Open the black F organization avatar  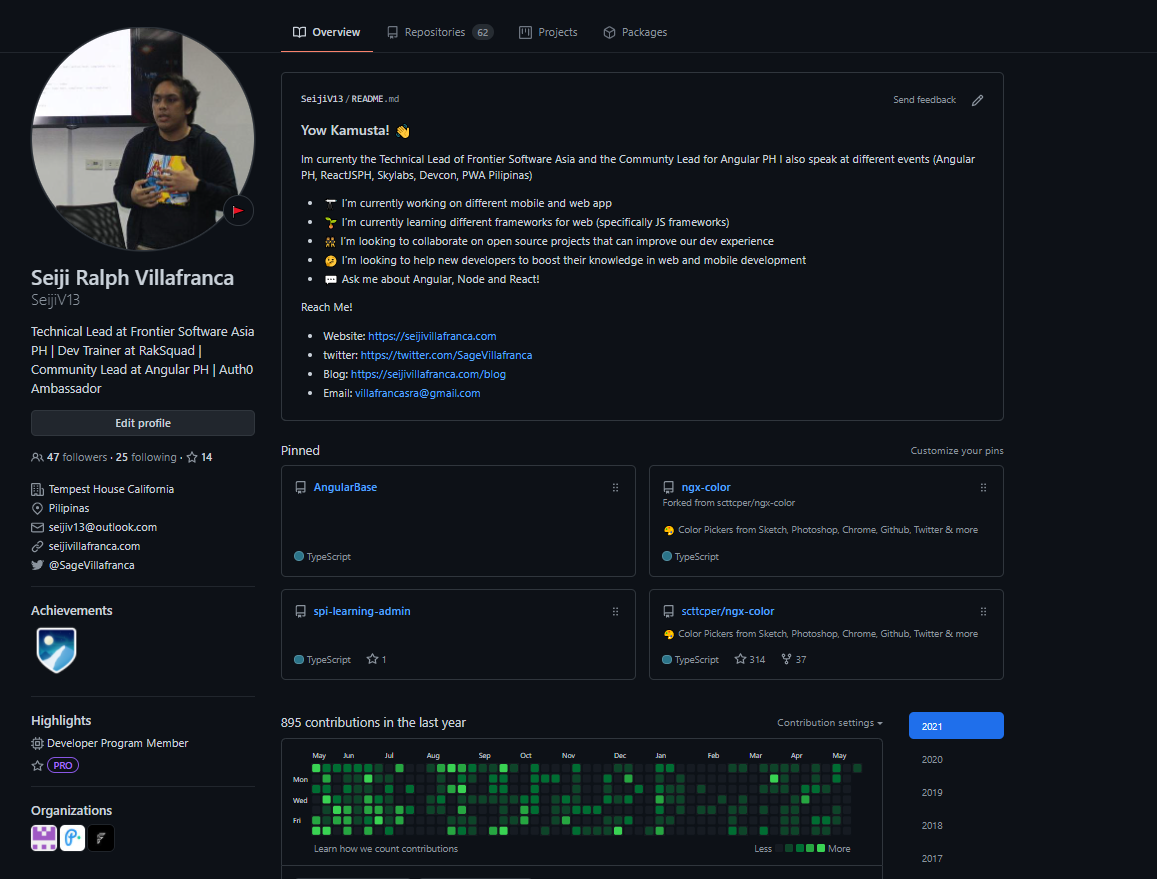[x=101, y=838]
